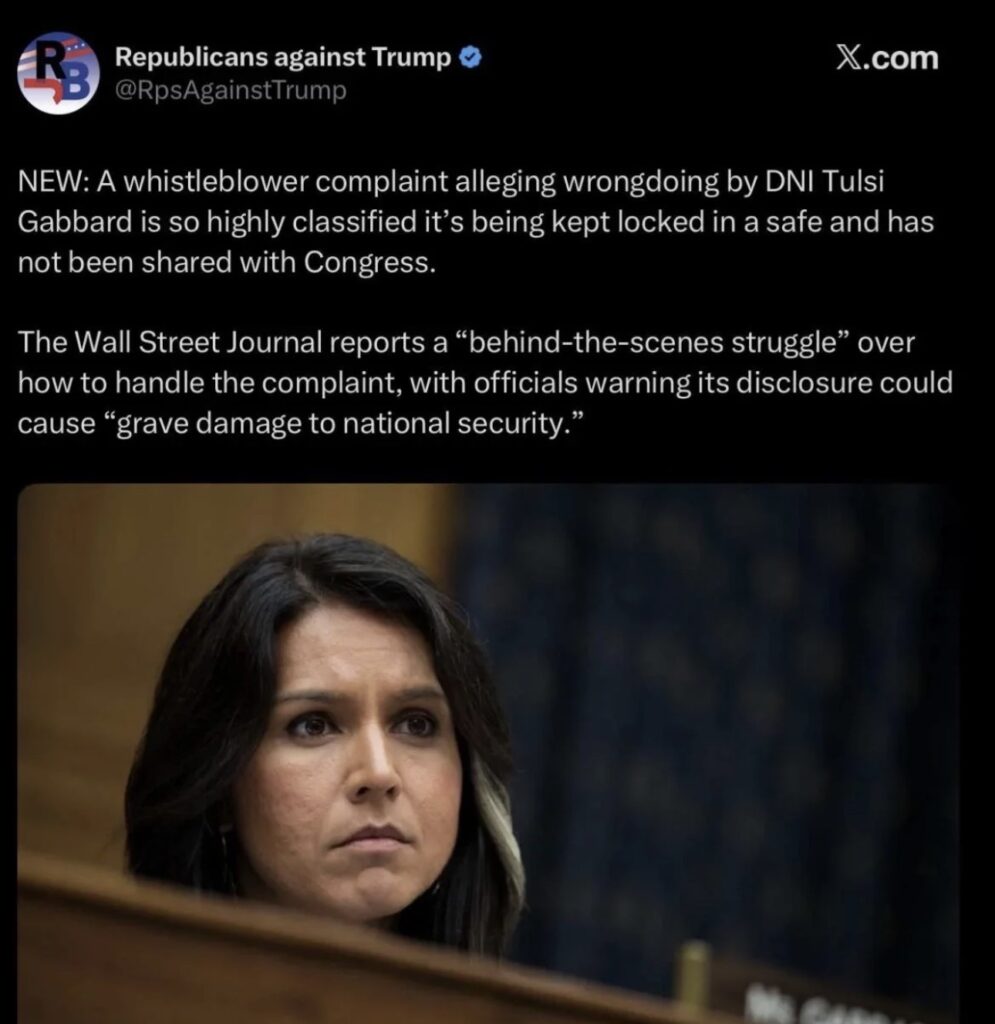Viewport: 995px width, 1024px height.
Task: Click the brass object near the nameplate
Action: pyautogui.click(x=693, y=978)
